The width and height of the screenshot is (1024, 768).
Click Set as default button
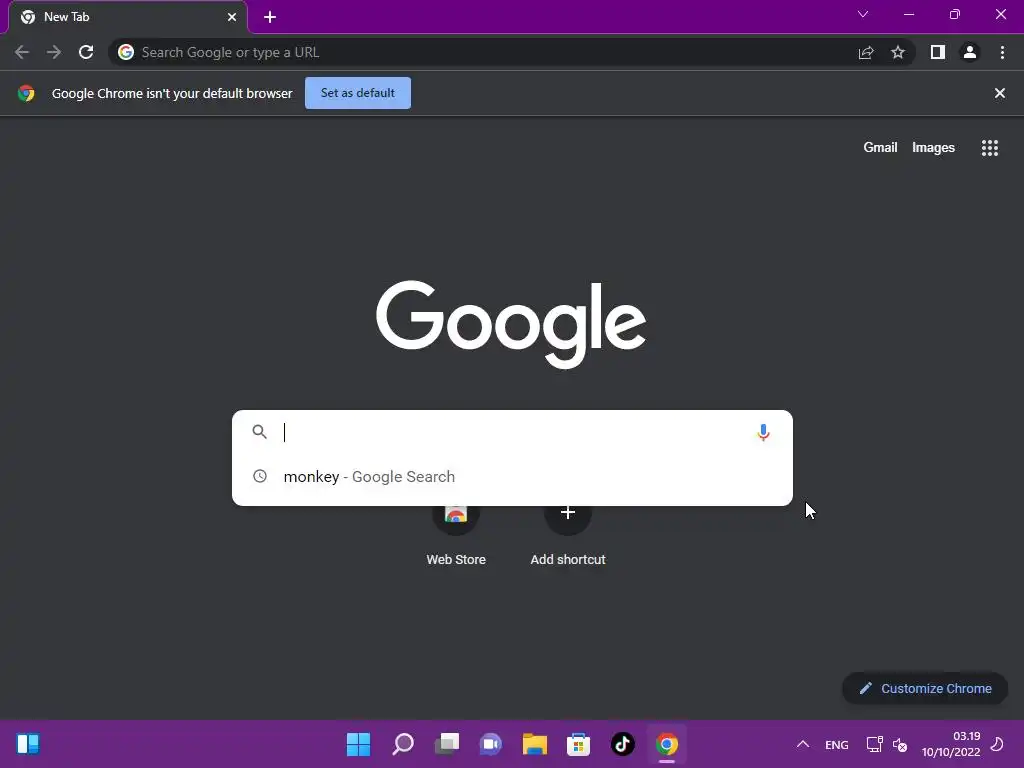pyautogui.click(x=358, y=93)
